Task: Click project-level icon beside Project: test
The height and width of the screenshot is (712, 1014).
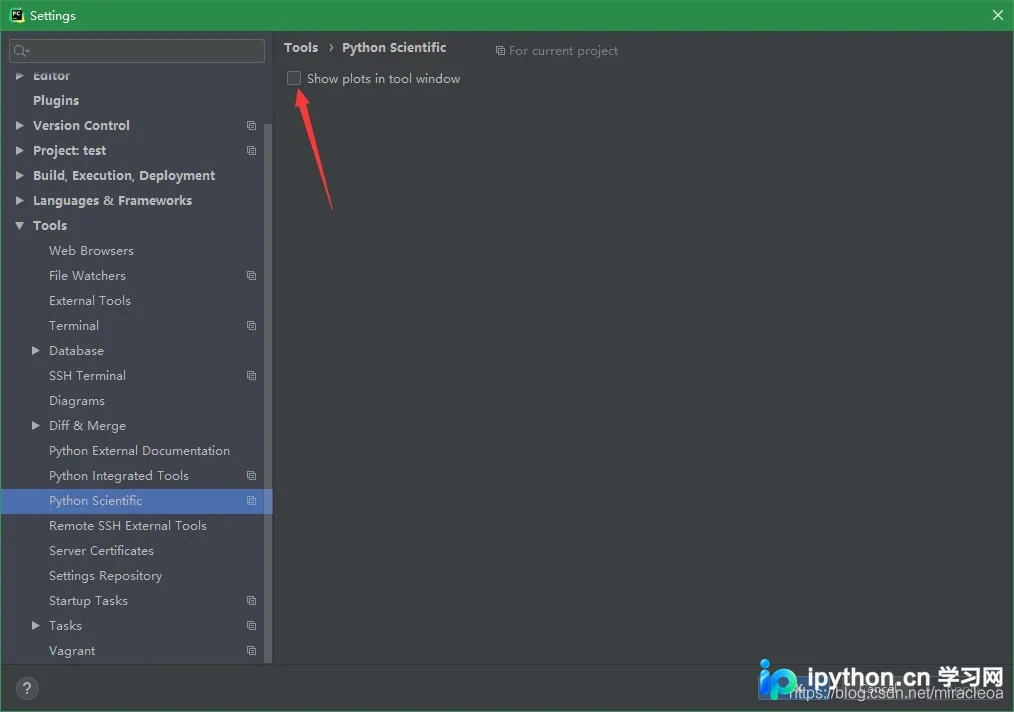Action: click(x=252, y=151)
